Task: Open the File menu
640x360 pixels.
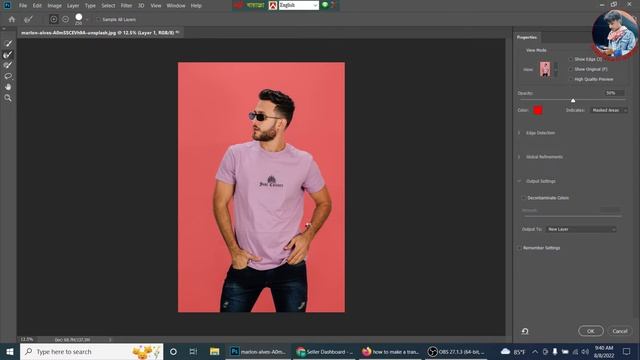Action: (x=23, y=6)
